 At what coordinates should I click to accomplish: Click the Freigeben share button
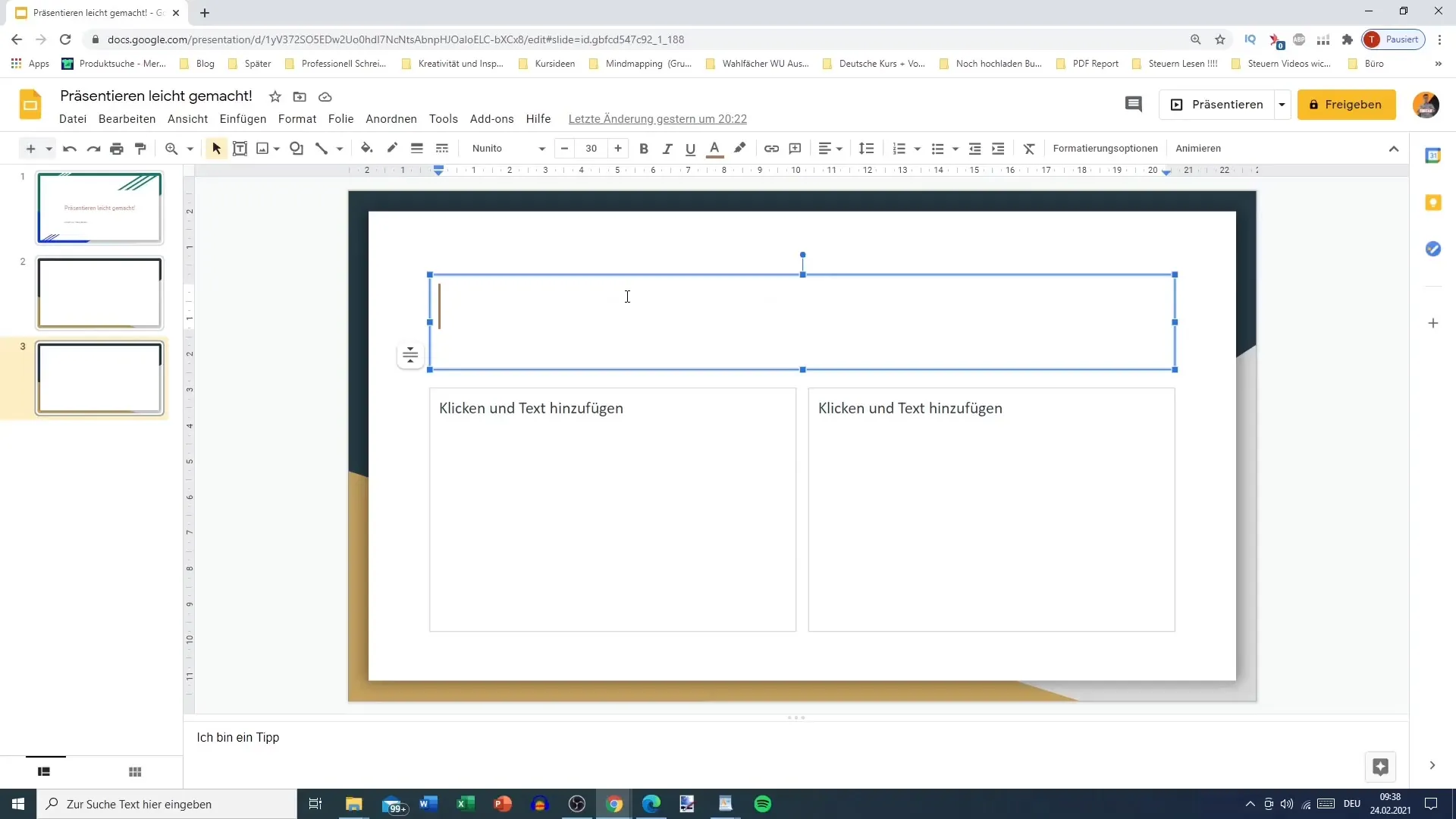1346,105
